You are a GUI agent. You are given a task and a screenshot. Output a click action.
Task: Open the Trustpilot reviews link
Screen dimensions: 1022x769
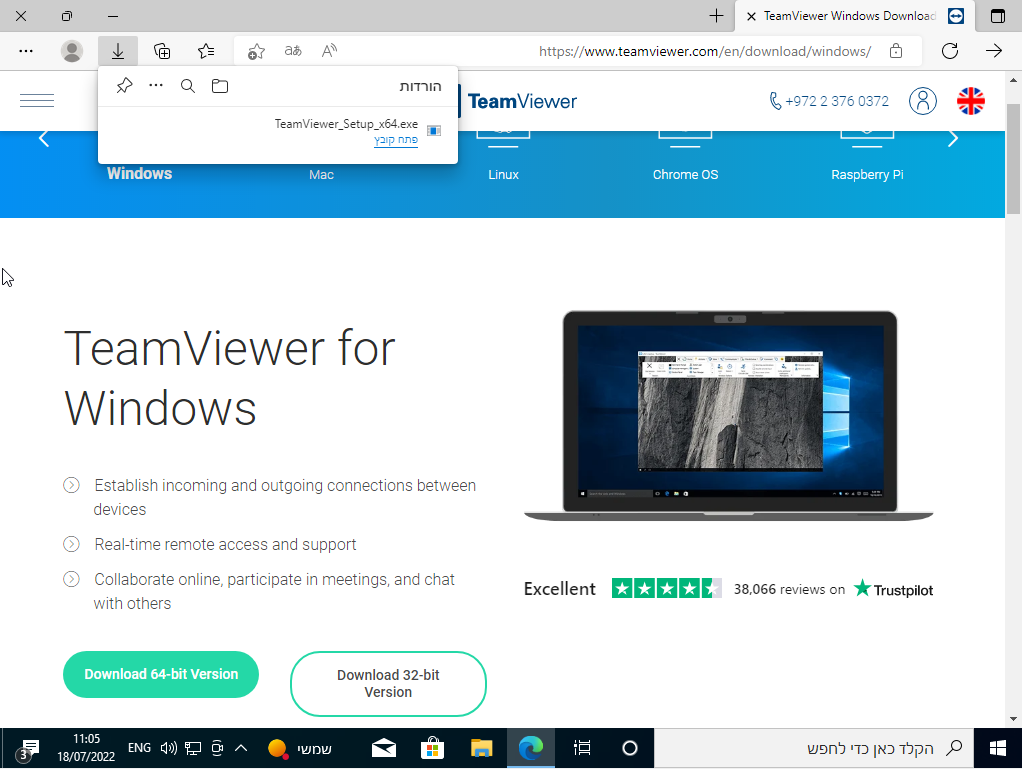[x=894, y=589]
